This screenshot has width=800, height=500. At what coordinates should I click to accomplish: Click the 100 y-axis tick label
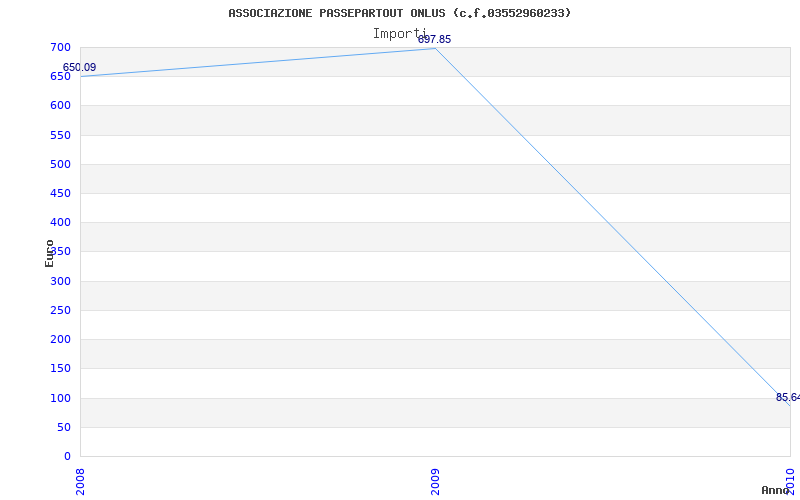(60, 398)
